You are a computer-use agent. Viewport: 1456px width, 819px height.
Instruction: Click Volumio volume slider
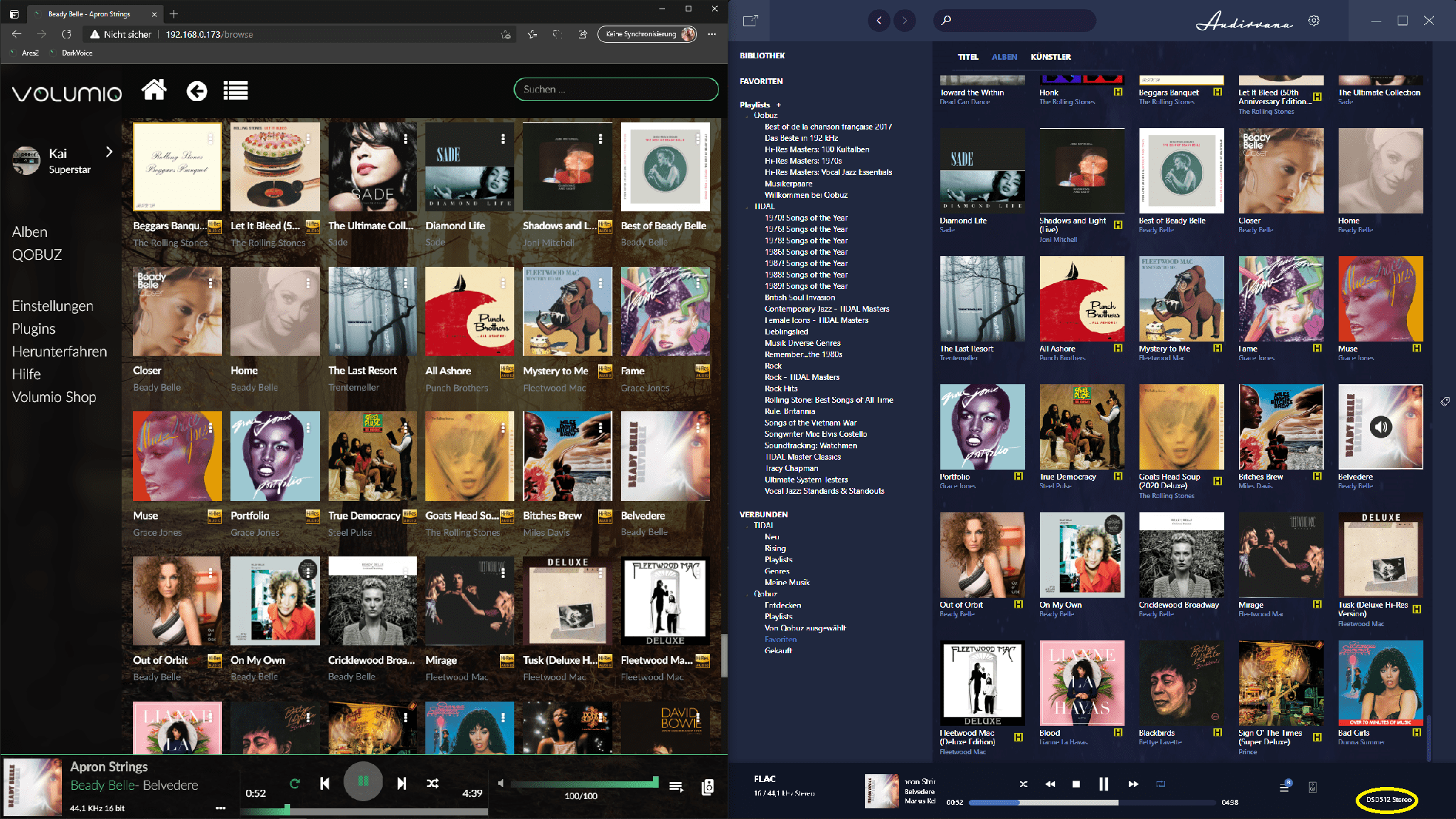(x=584, y=783)
